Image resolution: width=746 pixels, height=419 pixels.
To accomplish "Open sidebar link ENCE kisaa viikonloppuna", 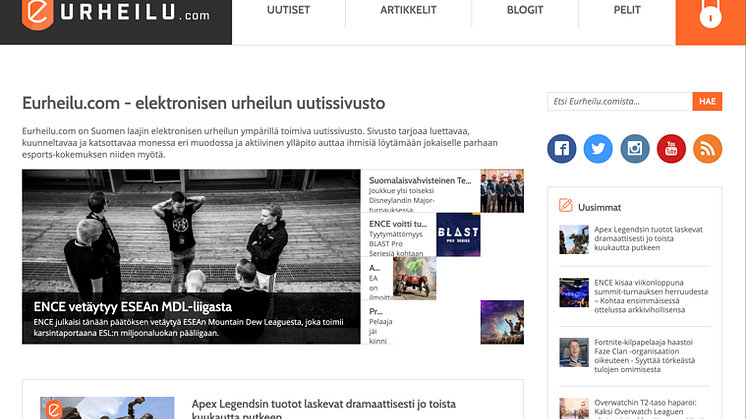I will (x=651, y=296).
